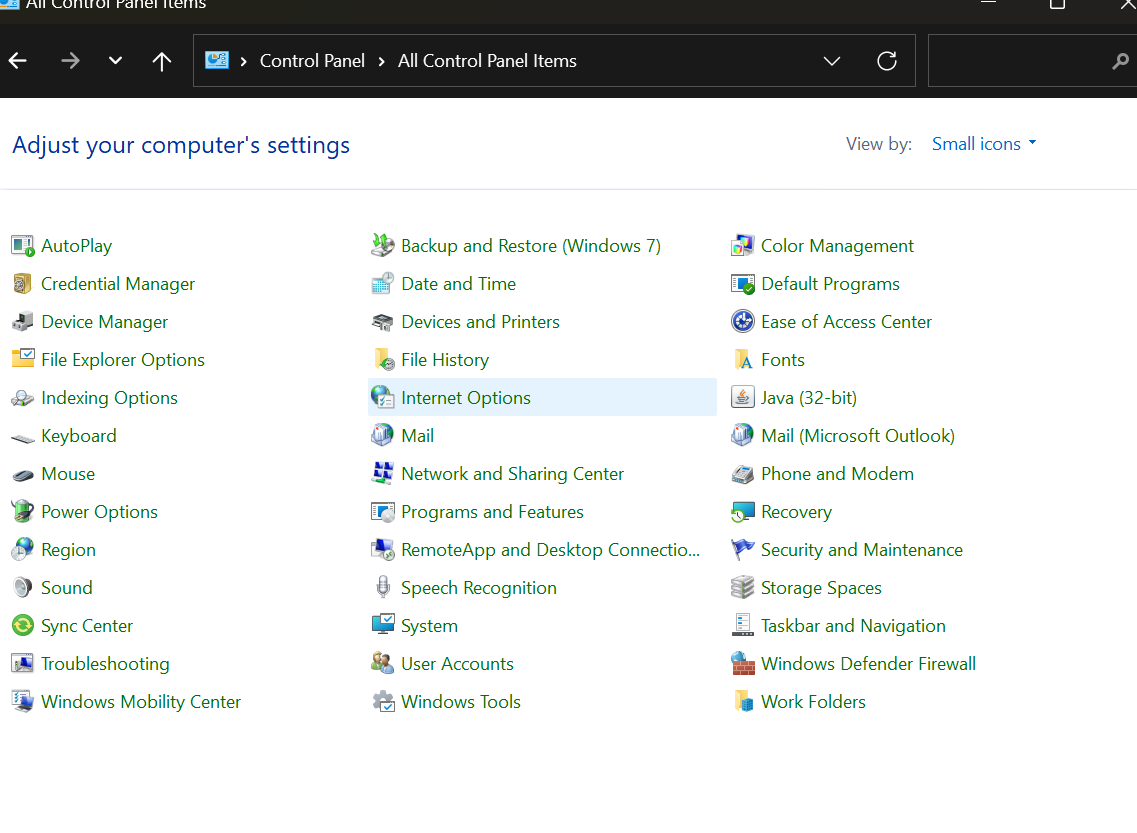
Task: Click the Ease of Access Center icon
Action: [x=743, y=322]
